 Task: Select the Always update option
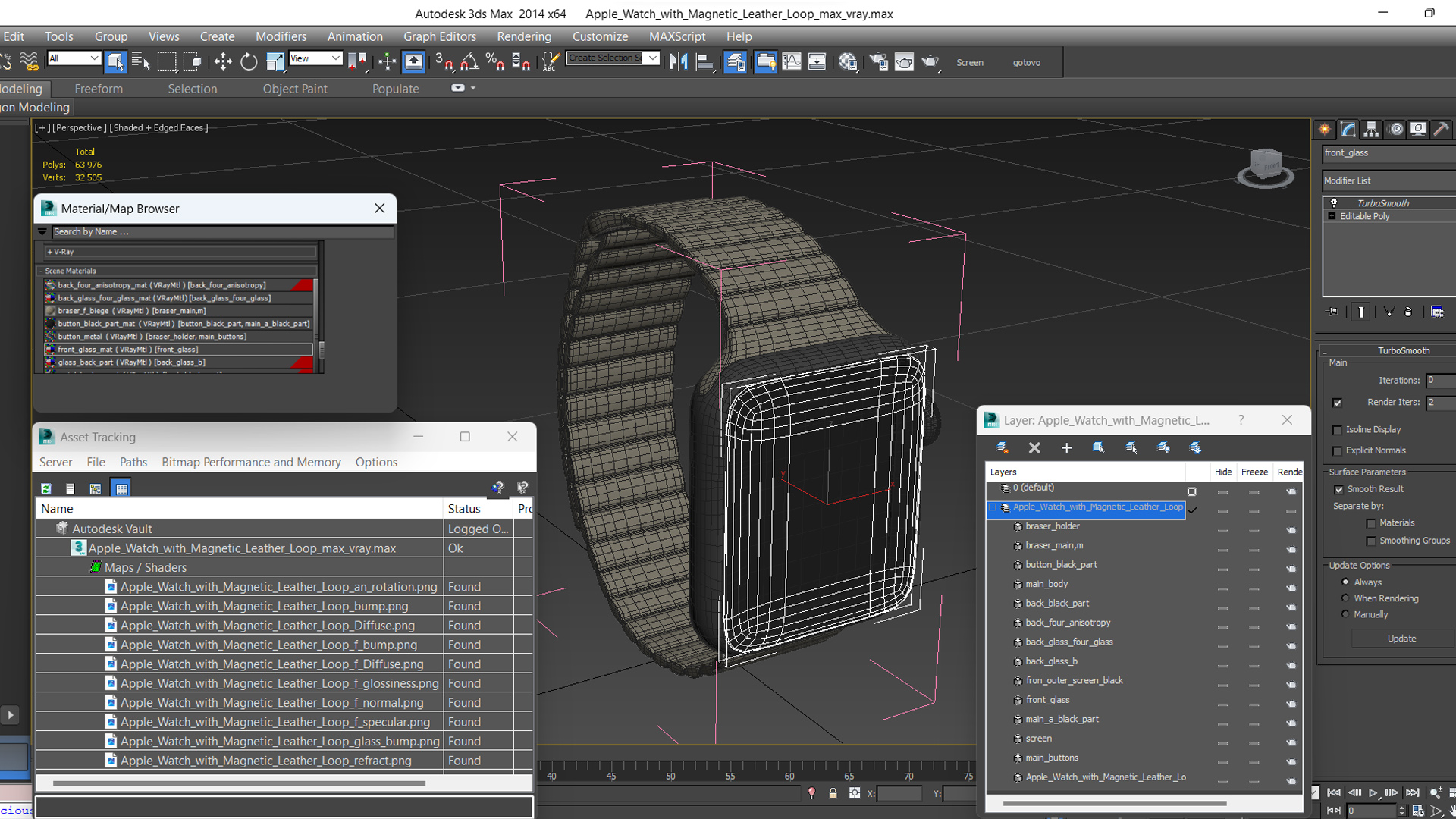point(1345,582)
